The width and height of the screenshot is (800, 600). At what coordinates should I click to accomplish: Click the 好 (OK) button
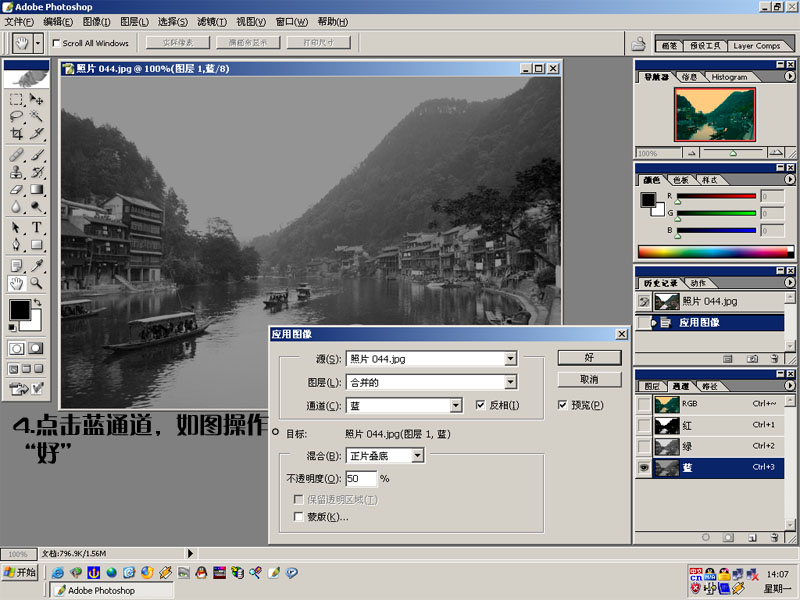(x=589, y=358)
